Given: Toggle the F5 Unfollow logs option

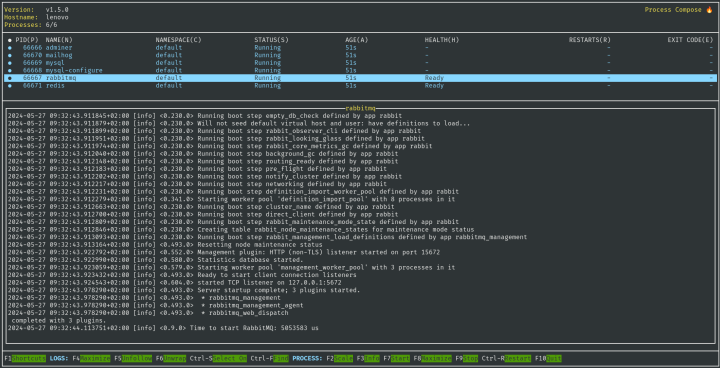Looking at the screenshot, I should [x=133, y=358].
